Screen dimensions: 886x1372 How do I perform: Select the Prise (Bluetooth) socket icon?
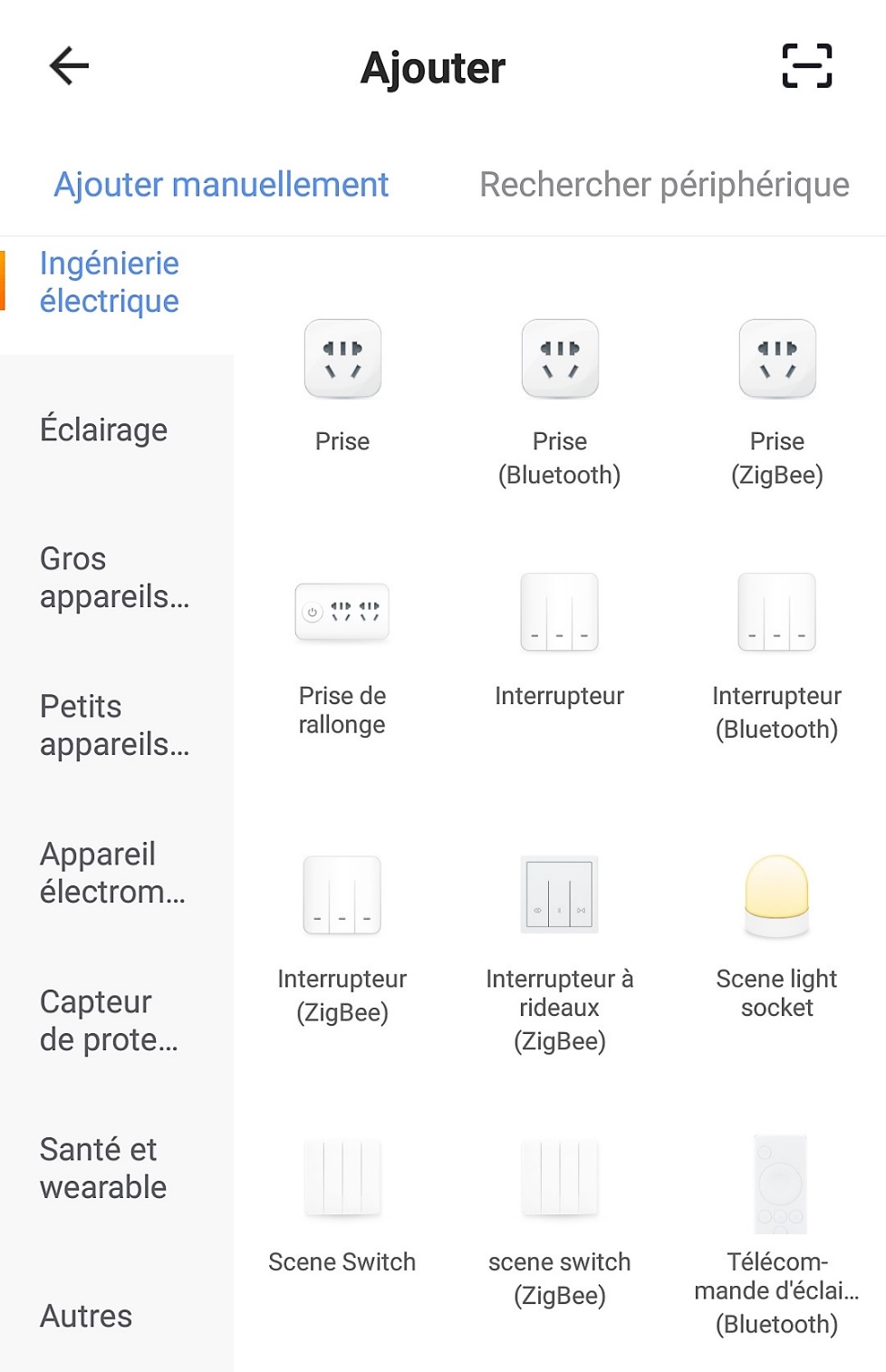coord(560,359)
